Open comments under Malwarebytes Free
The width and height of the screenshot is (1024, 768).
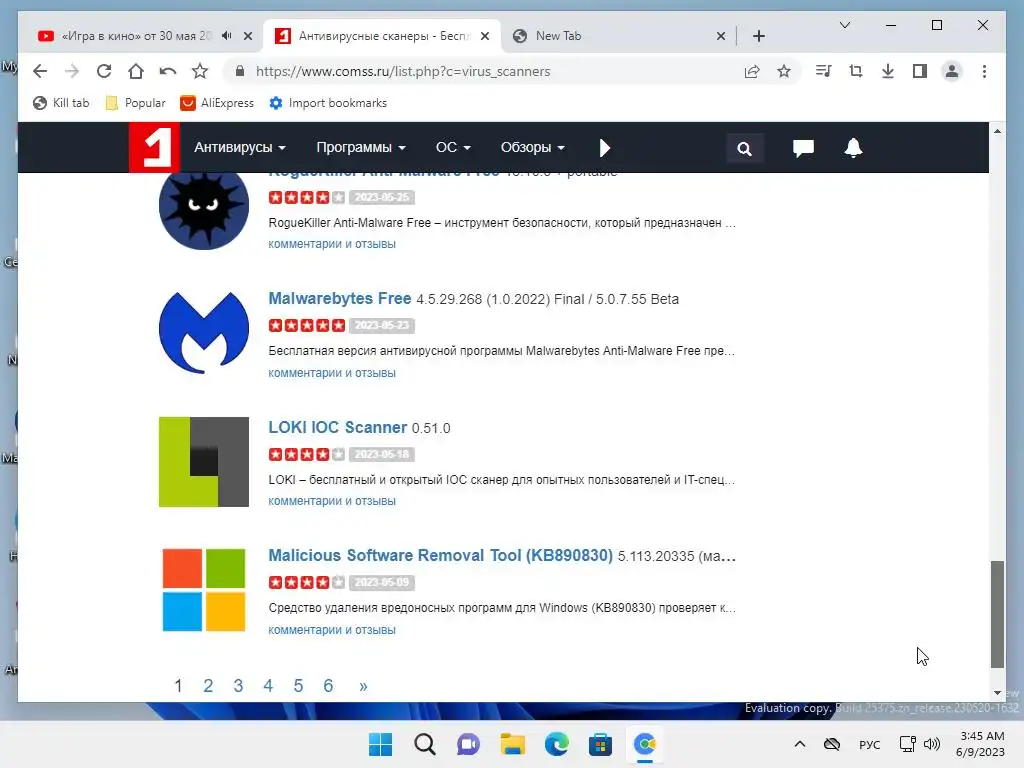(332, 373)
